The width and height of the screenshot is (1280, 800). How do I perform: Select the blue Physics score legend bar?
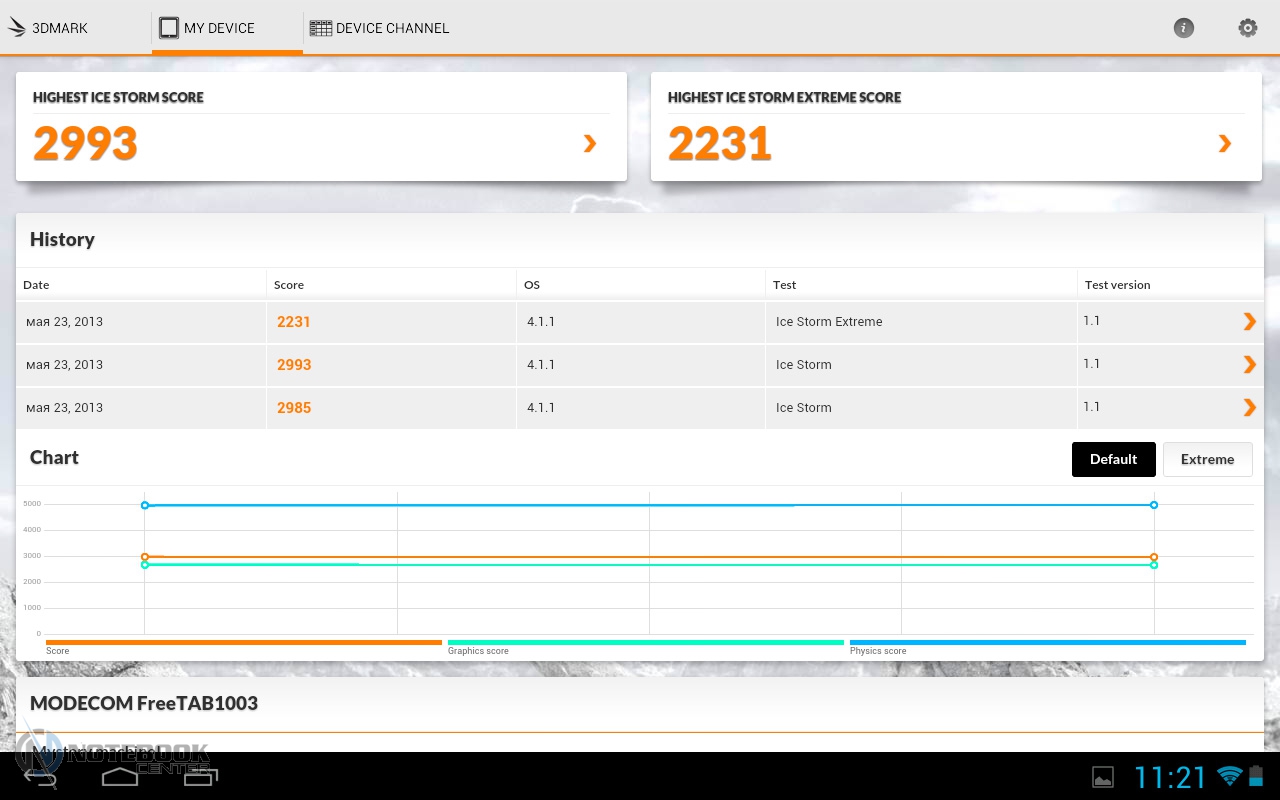click(x=1047, y=643)
